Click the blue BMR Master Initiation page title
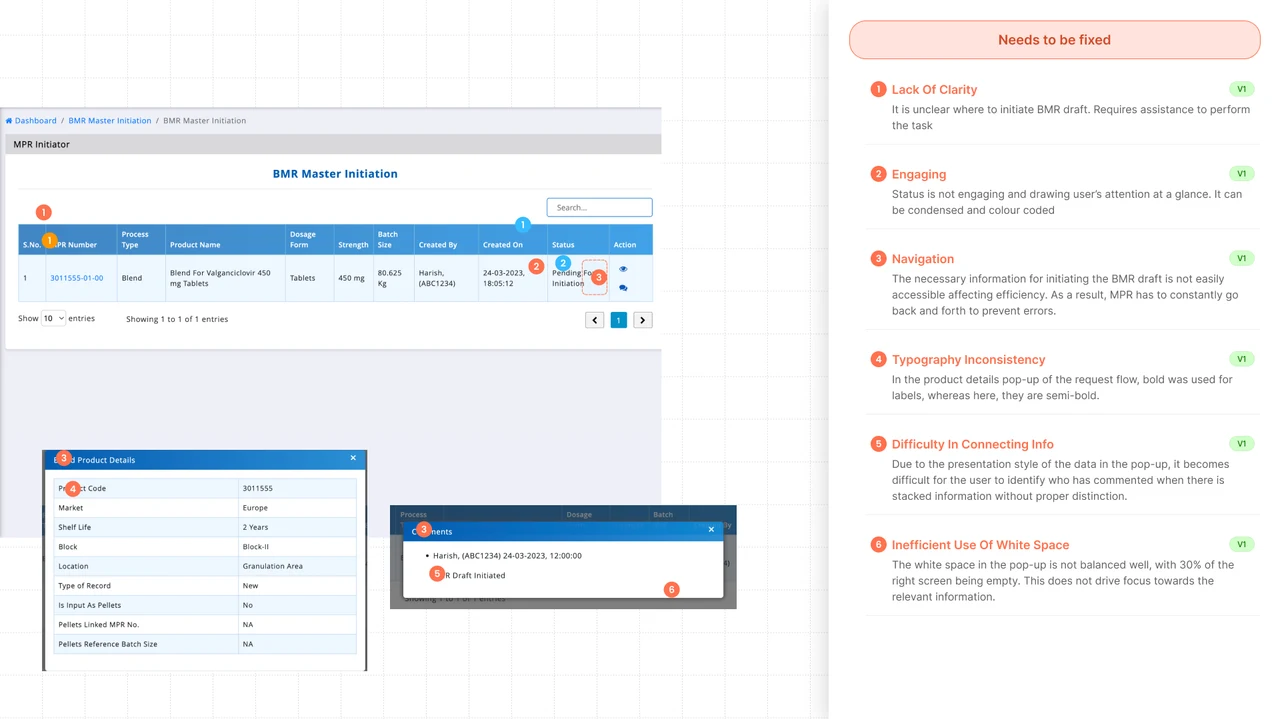1280x719 pixels. click(335, 174)
